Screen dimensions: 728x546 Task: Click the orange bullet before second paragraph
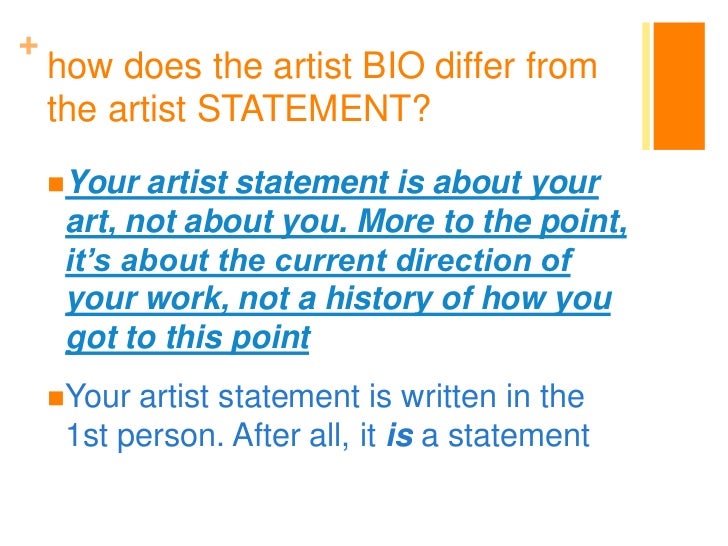click(56, 398)
